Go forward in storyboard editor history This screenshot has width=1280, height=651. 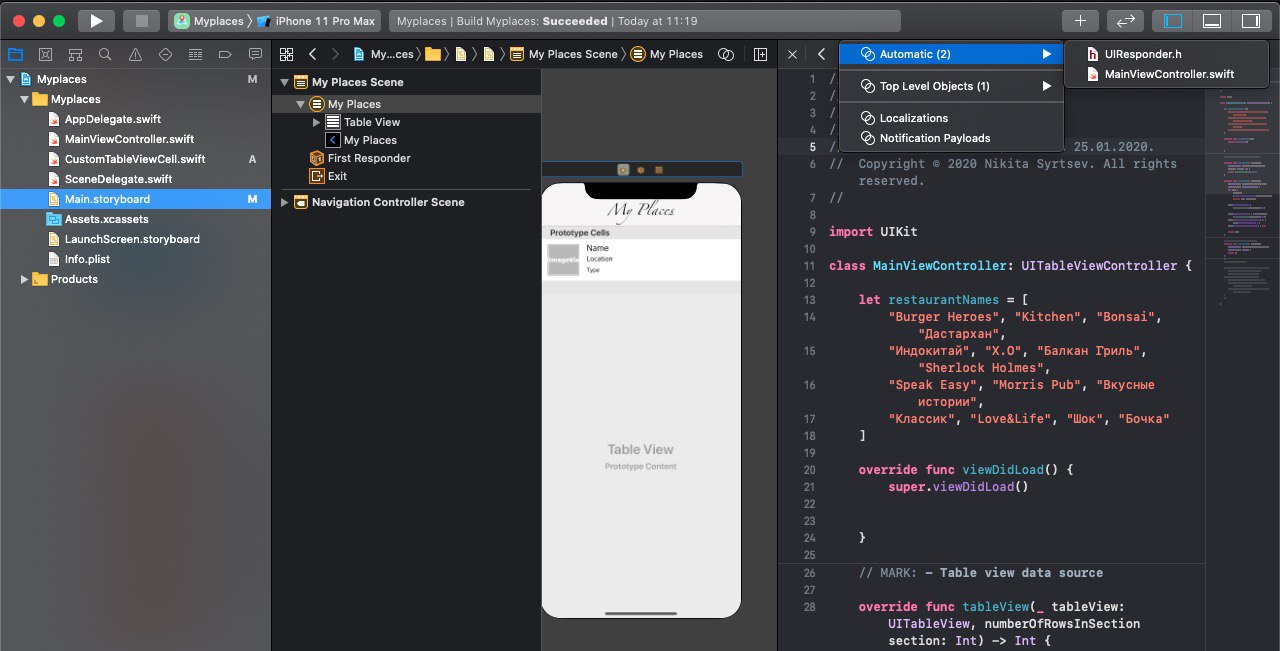tap(335, 54)
